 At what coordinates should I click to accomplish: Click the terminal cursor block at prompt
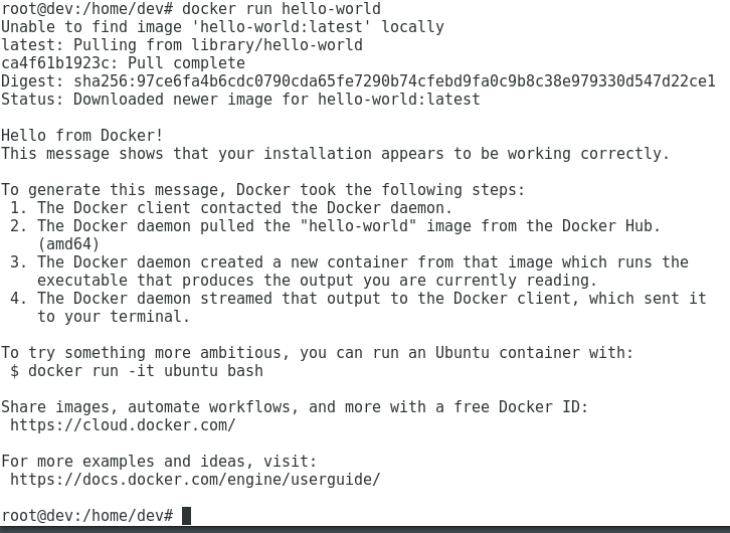[186, 516]
